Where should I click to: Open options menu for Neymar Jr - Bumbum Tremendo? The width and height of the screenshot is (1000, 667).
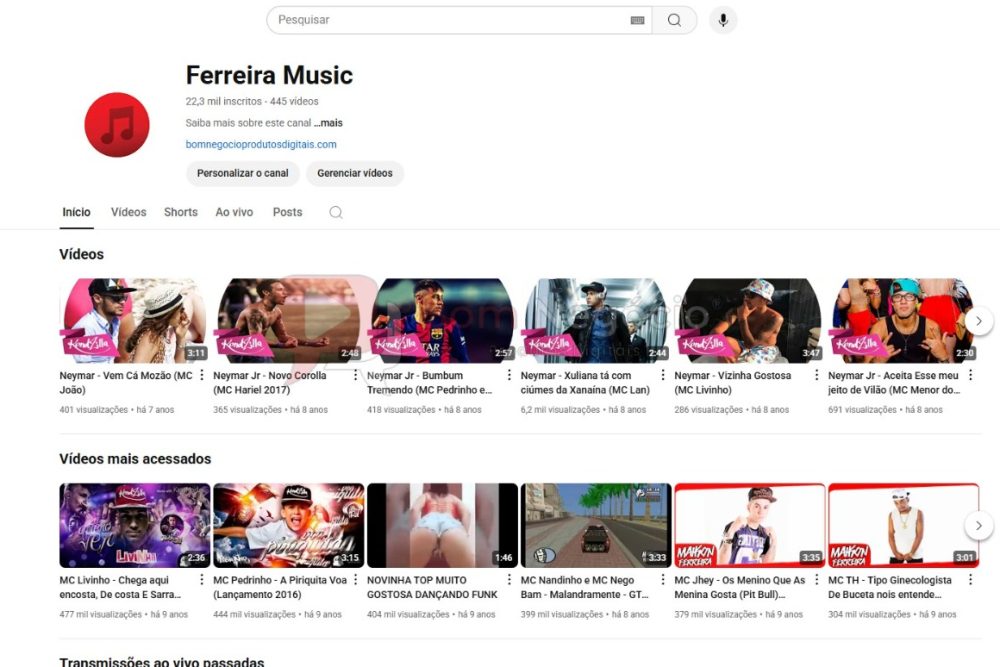[x=509, y=375]
